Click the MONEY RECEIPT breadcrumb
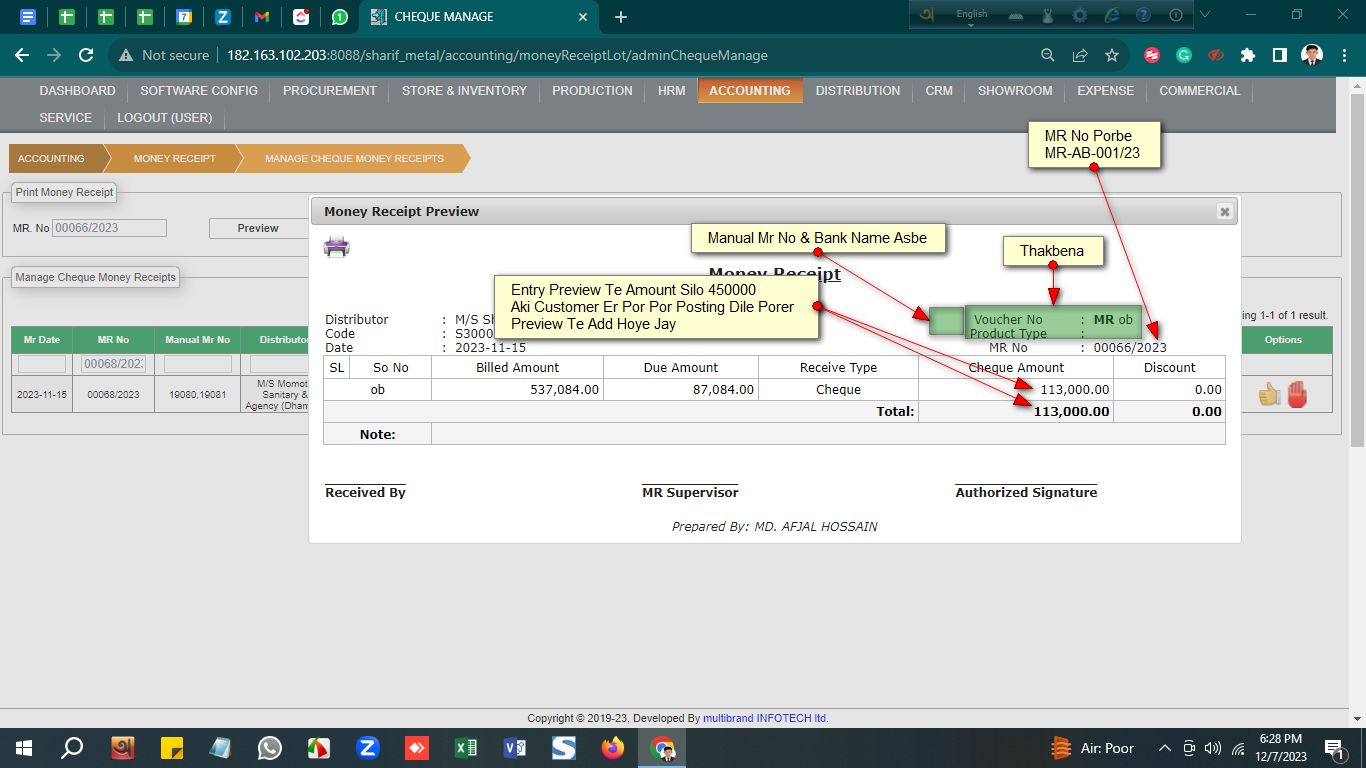The width and height of the screenshot is (1366, 768). pyautogui.click(x=175, y=158)
